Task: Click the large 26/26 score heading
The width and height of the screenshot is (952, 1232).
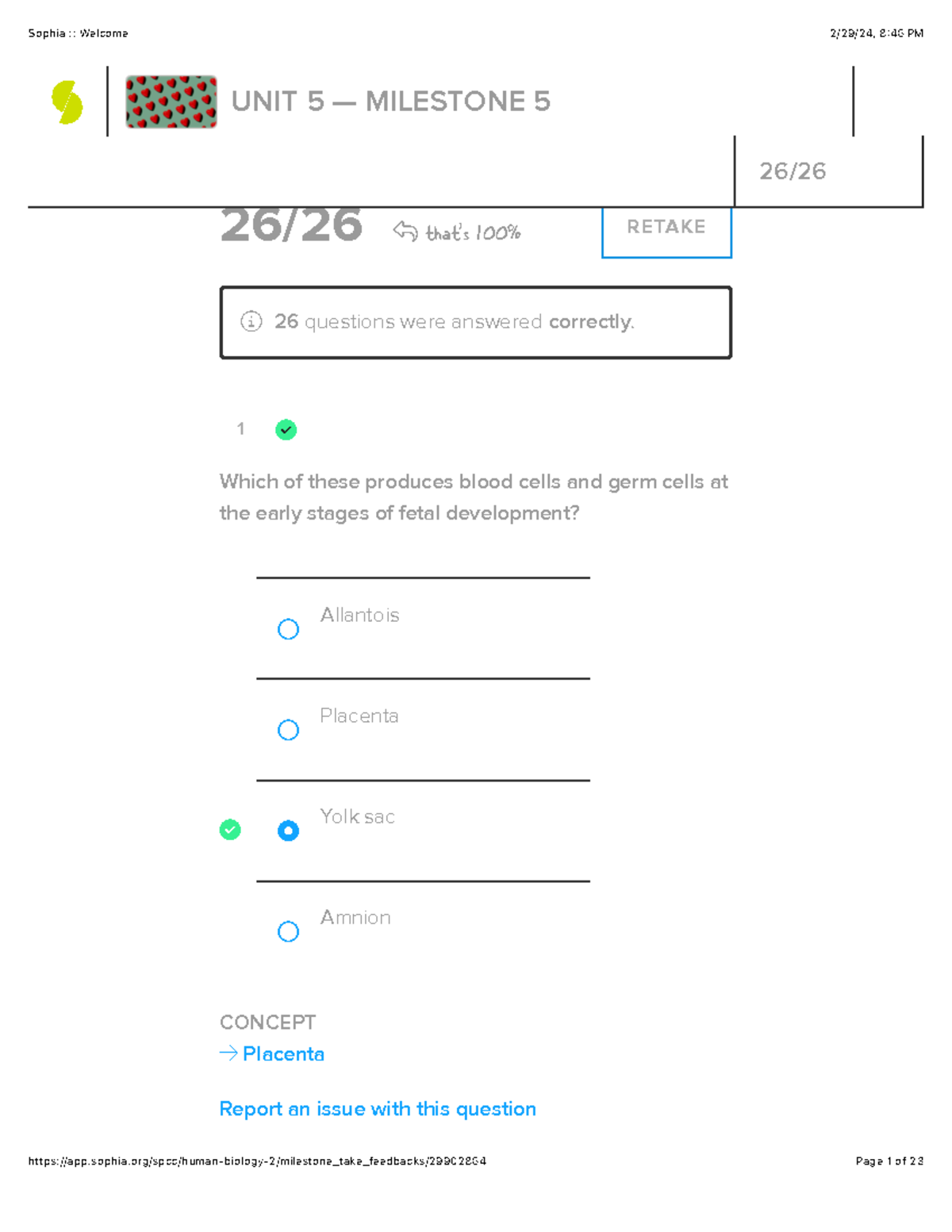Action: tap(291, 225)
